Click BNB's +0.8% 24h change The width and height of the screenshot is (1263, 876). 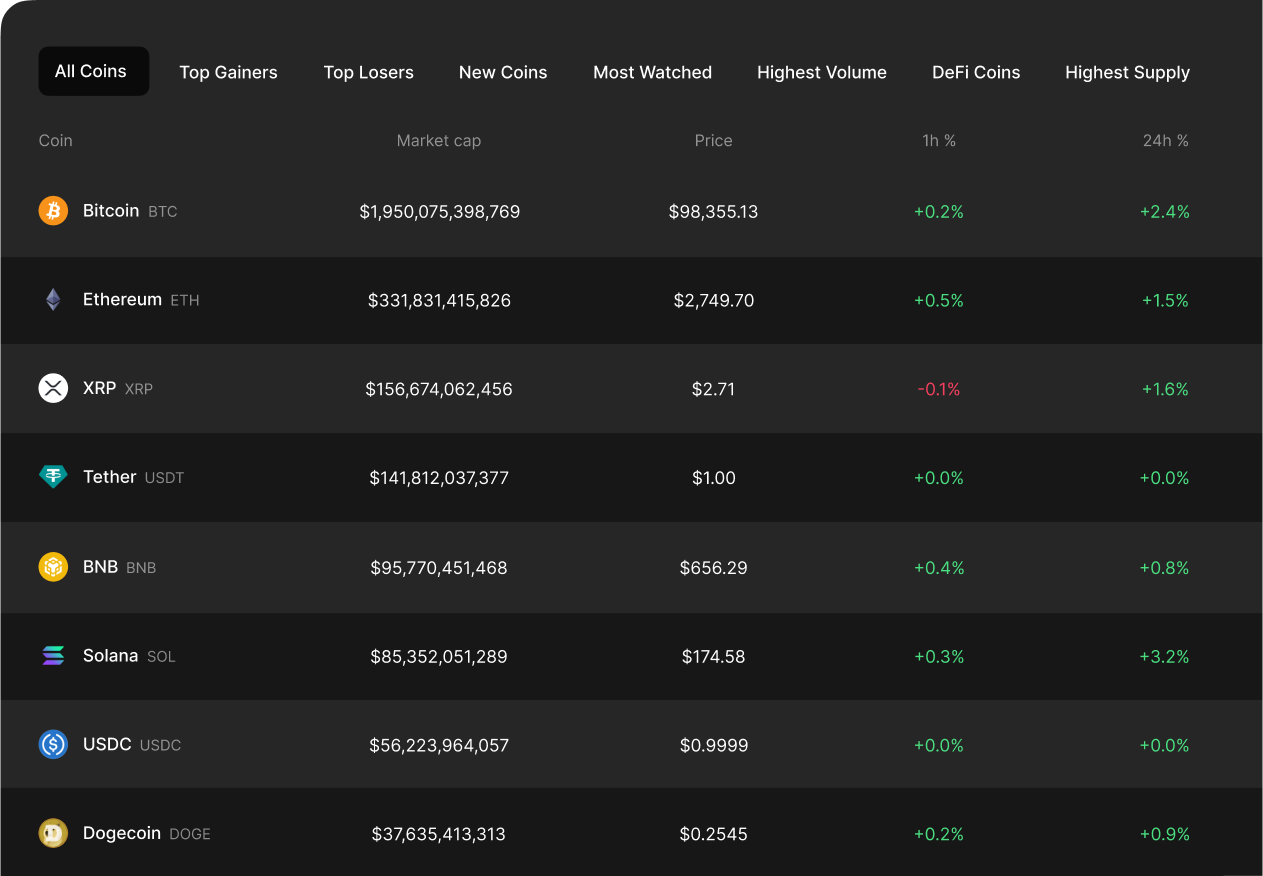(x=1165, y=568)
